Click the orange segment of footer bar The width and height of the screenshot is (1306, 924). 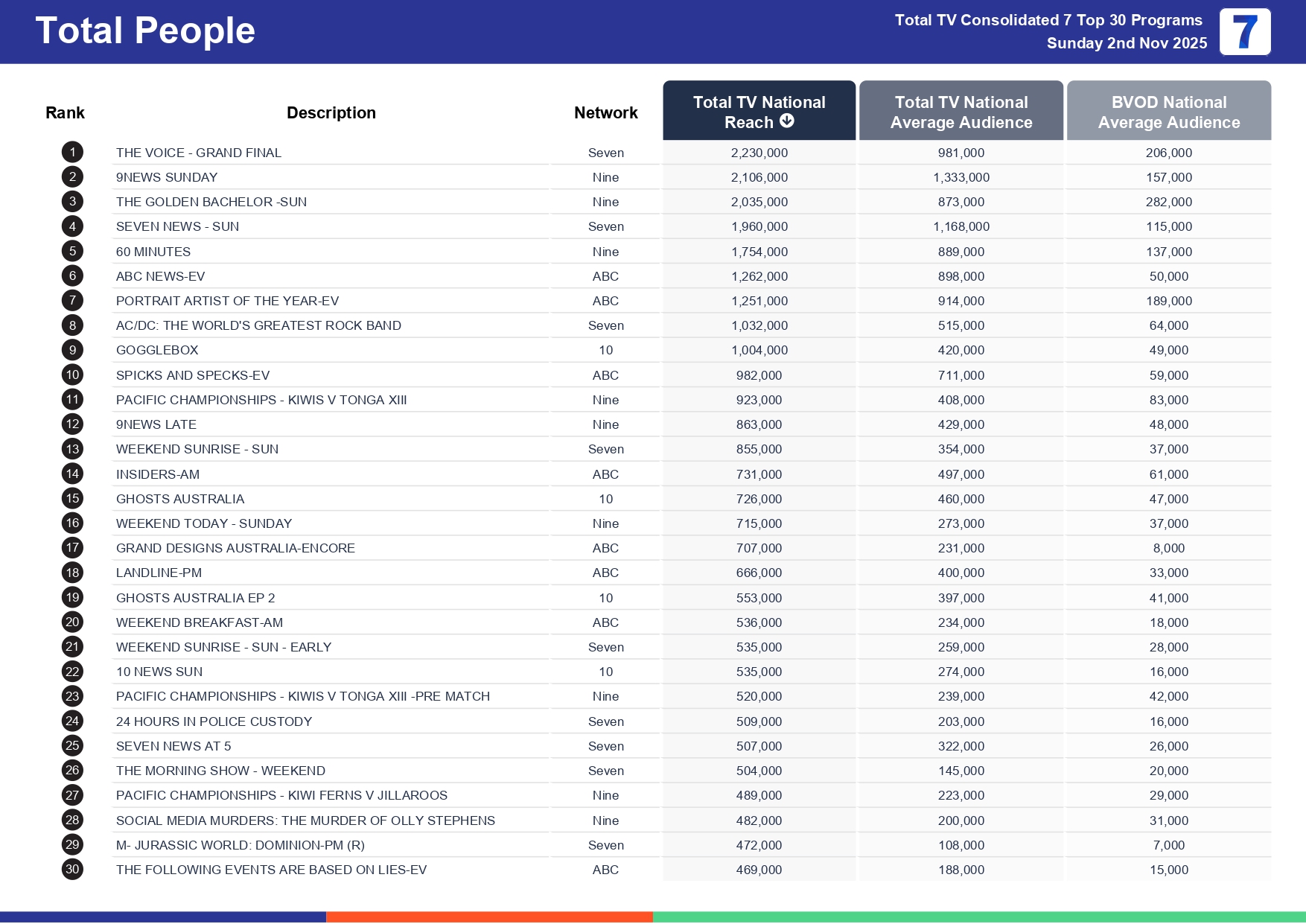tap(489, 917)
